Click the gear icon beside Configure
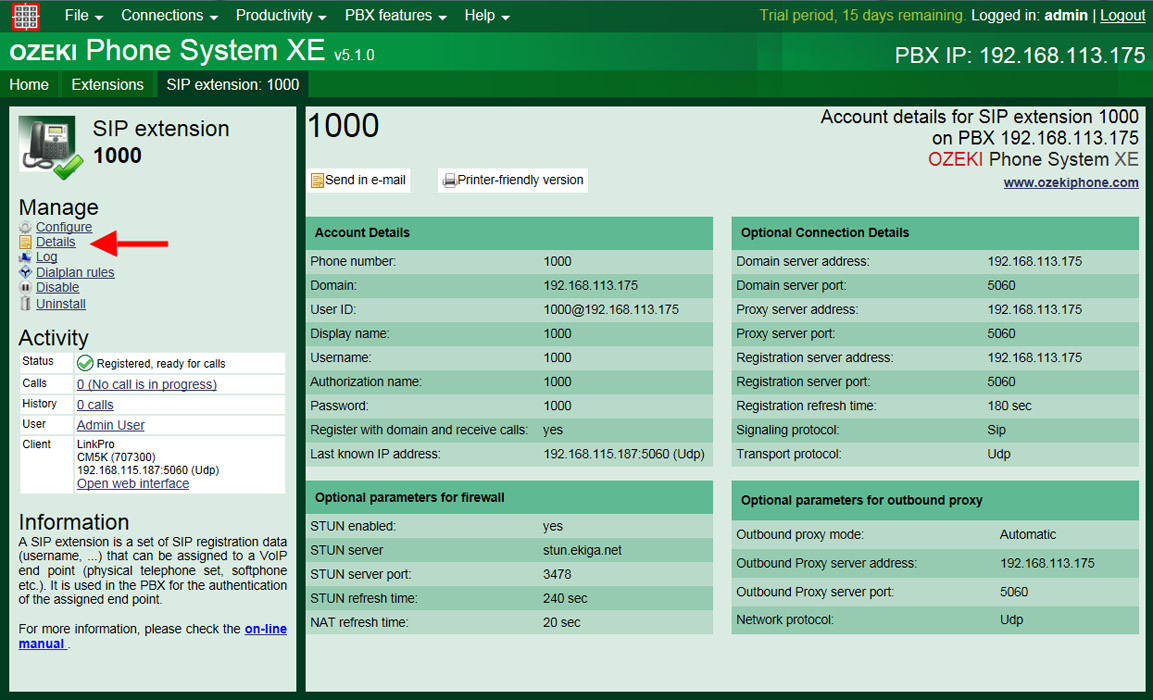This screenshot has height=700, width=1153. (26, 227)
